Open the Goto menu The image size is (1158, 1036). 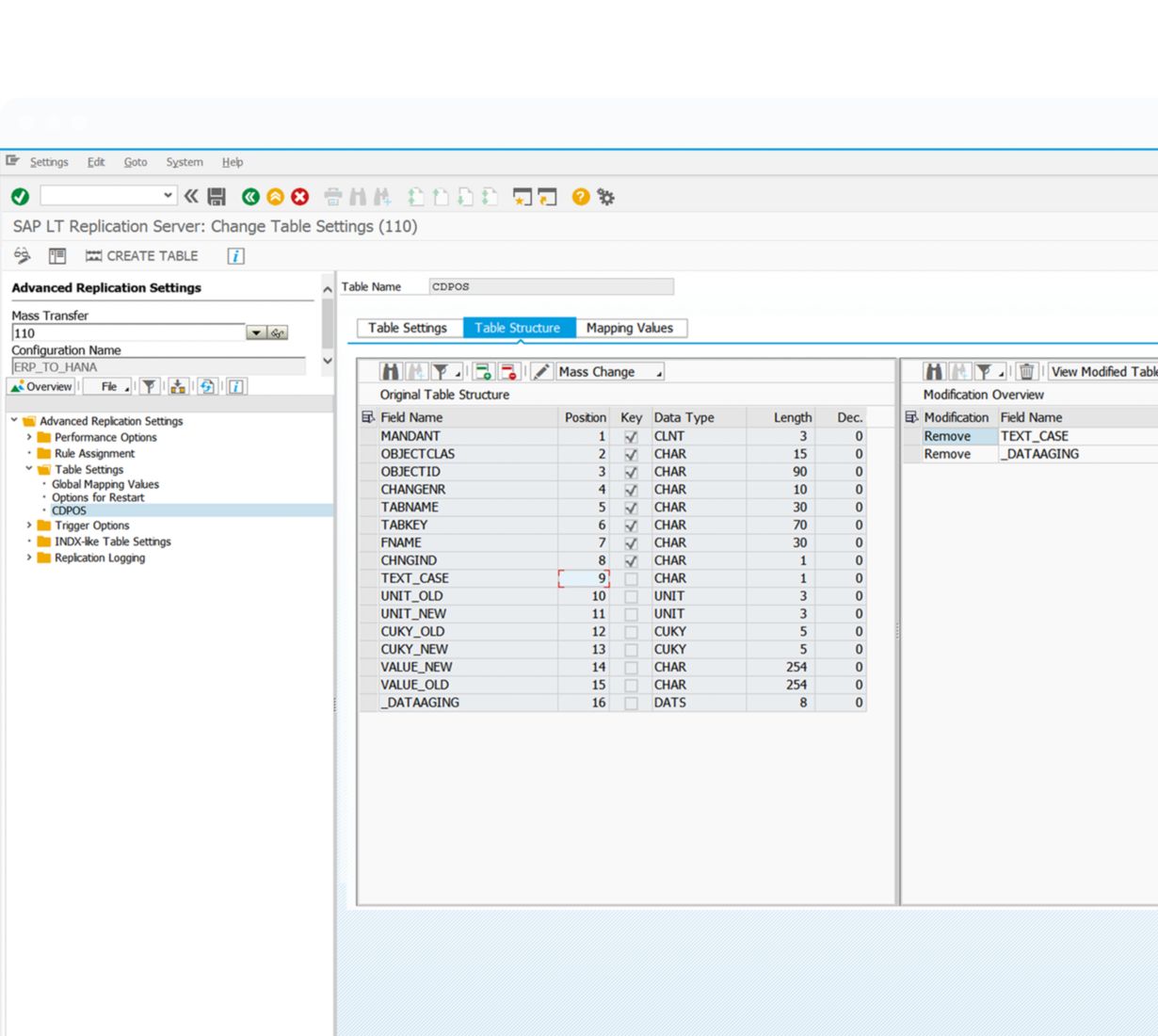pyautogui.click(x=136, y=162)
